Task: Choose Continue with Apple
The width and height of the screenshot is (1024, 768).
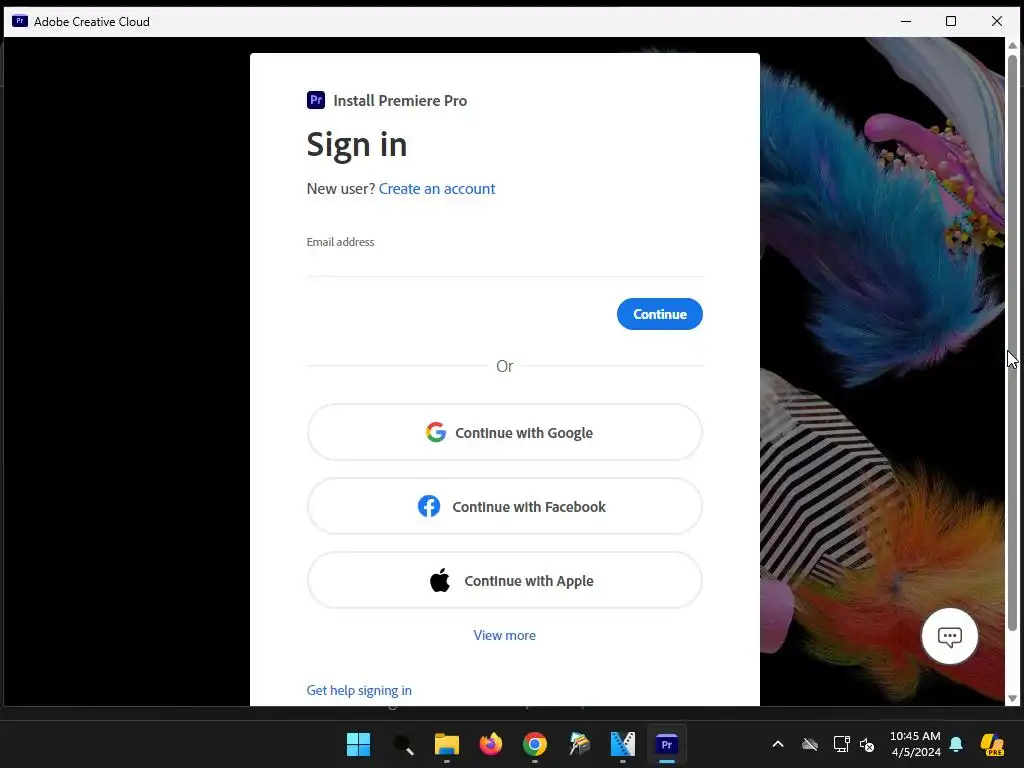Action: click(x=505, y=580)
